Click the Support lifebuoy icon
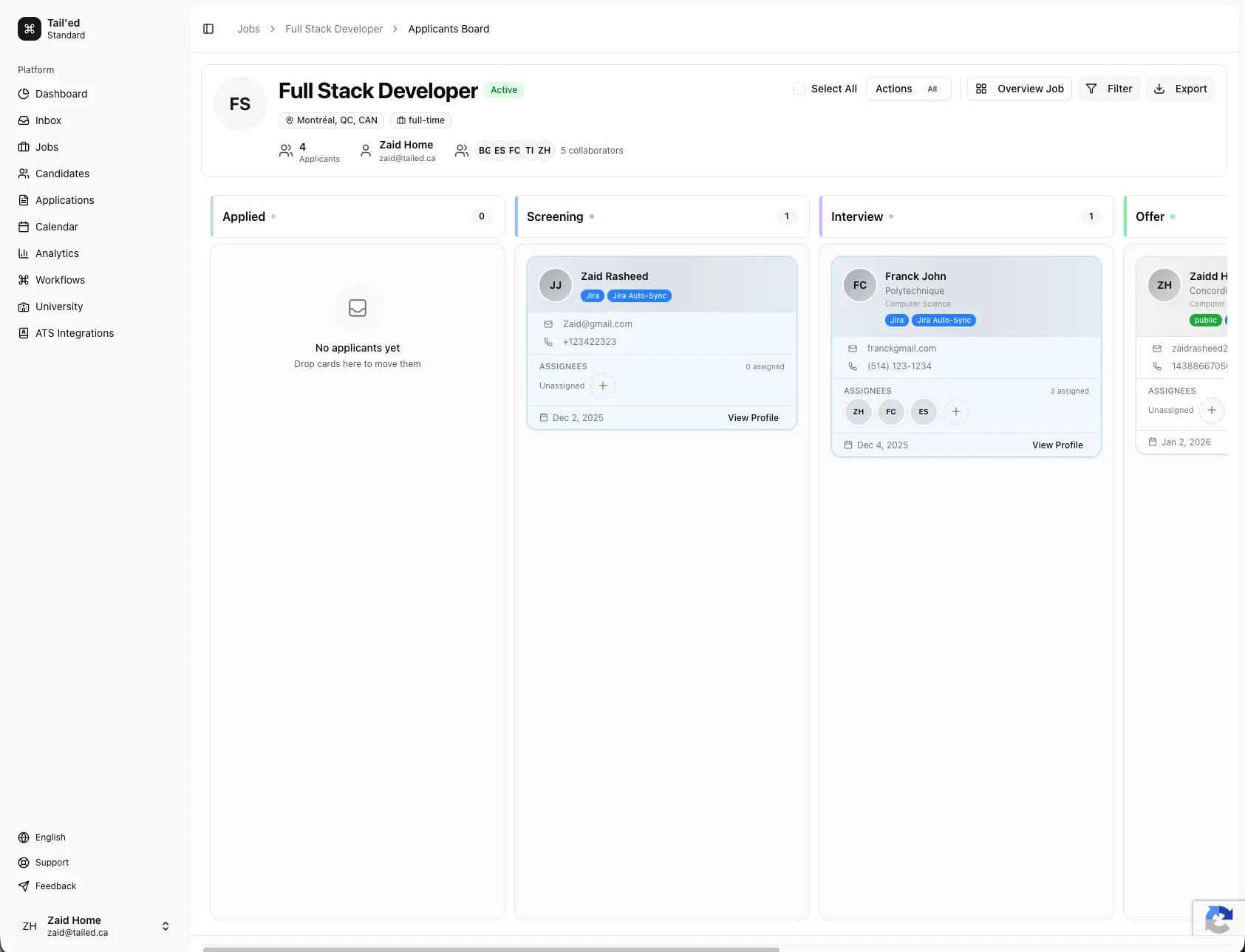The width and height of the screenshot is (1245, 952). tap(24, 863)
